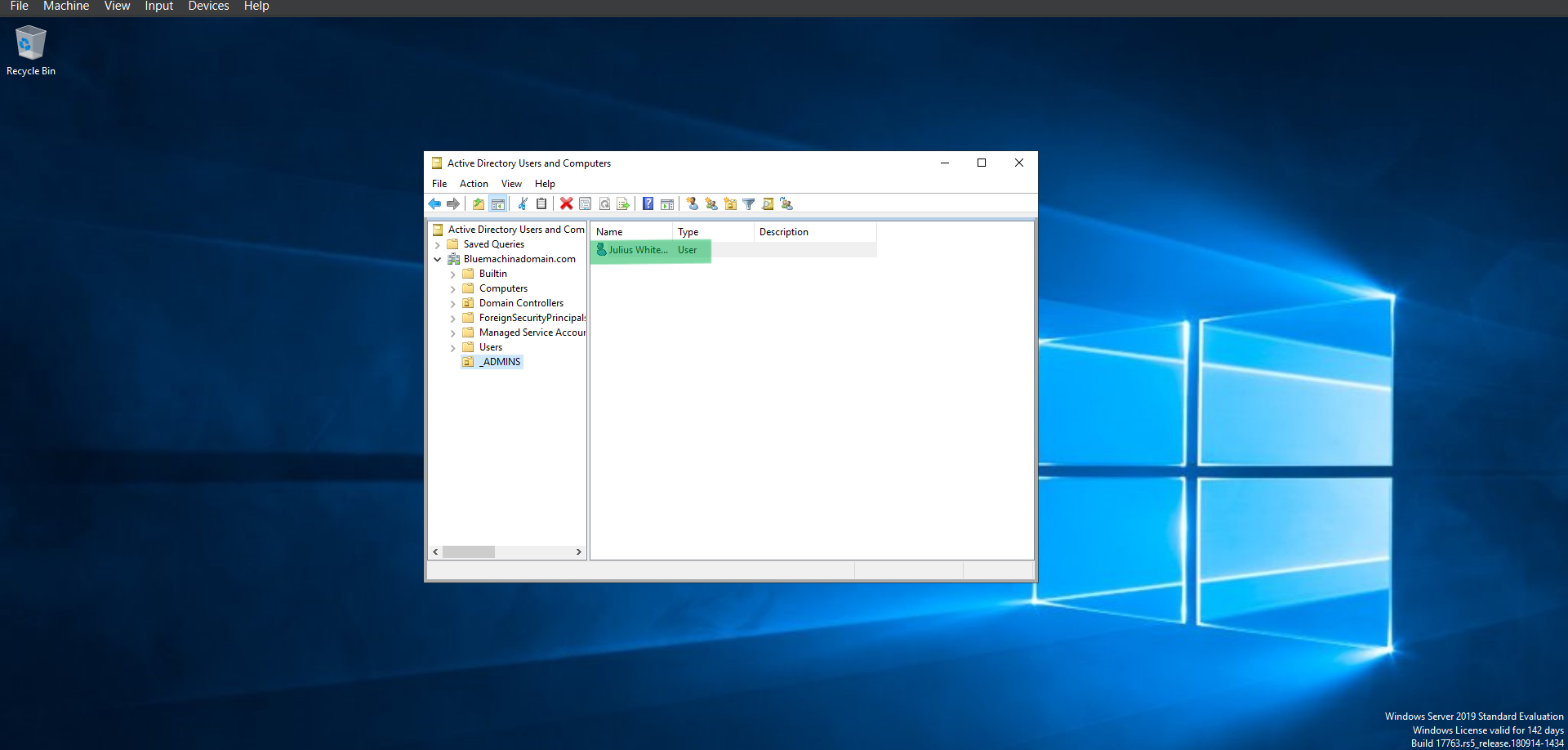1568x750 pixels.
Task: Select the Users tree item
Action: (x=491, y=347)
